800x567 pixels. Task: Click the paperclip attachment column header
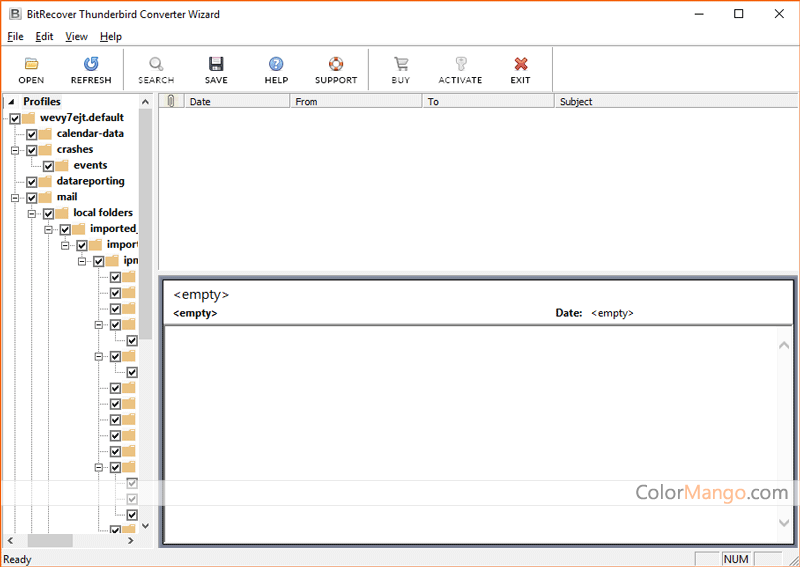[171, 101]
